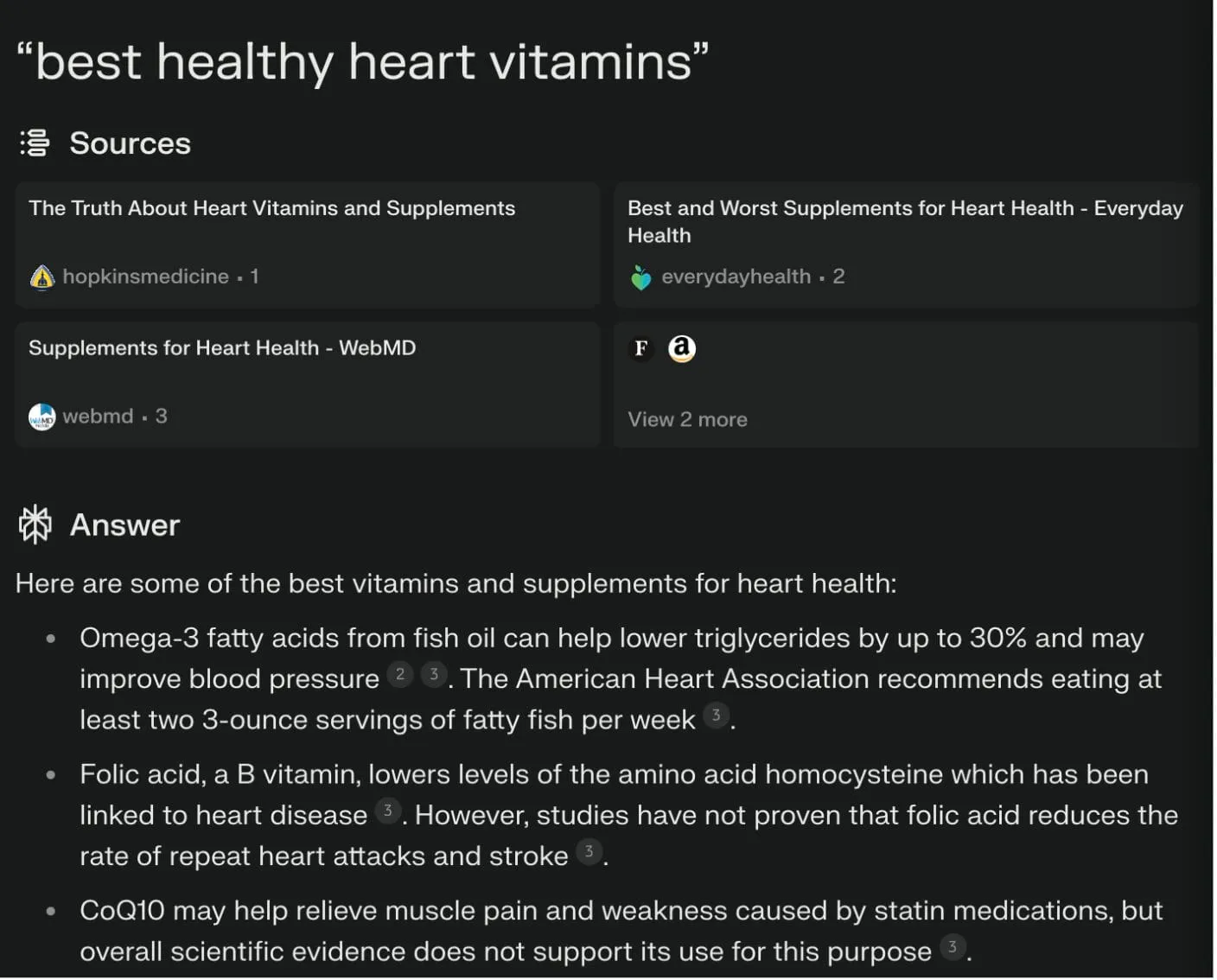1217x980 pixels.
Task: Click the black 'F' source favicon
Action: click(640, 348)
